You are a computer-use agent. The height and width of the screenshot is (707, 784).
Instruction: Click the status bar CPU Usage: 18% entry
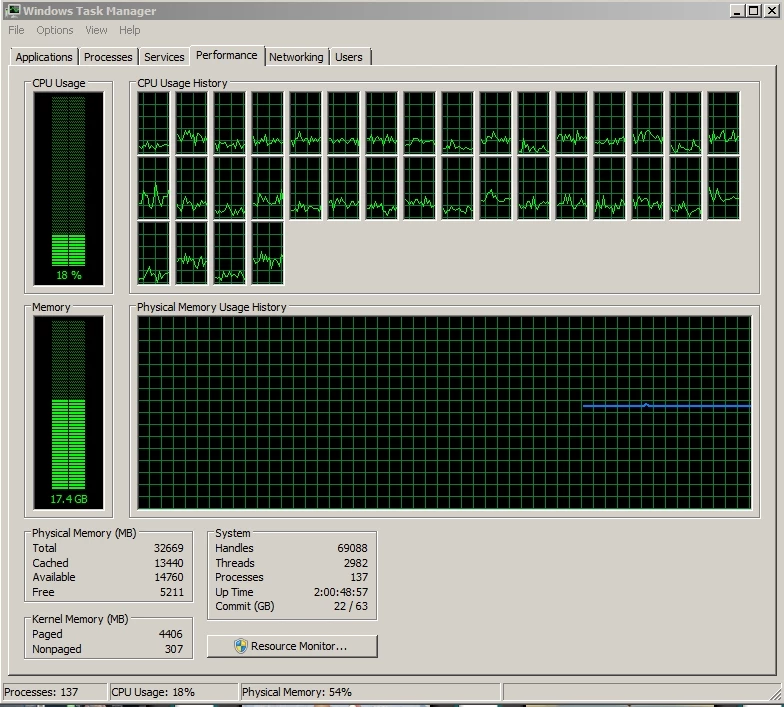(x=174, y=692)
